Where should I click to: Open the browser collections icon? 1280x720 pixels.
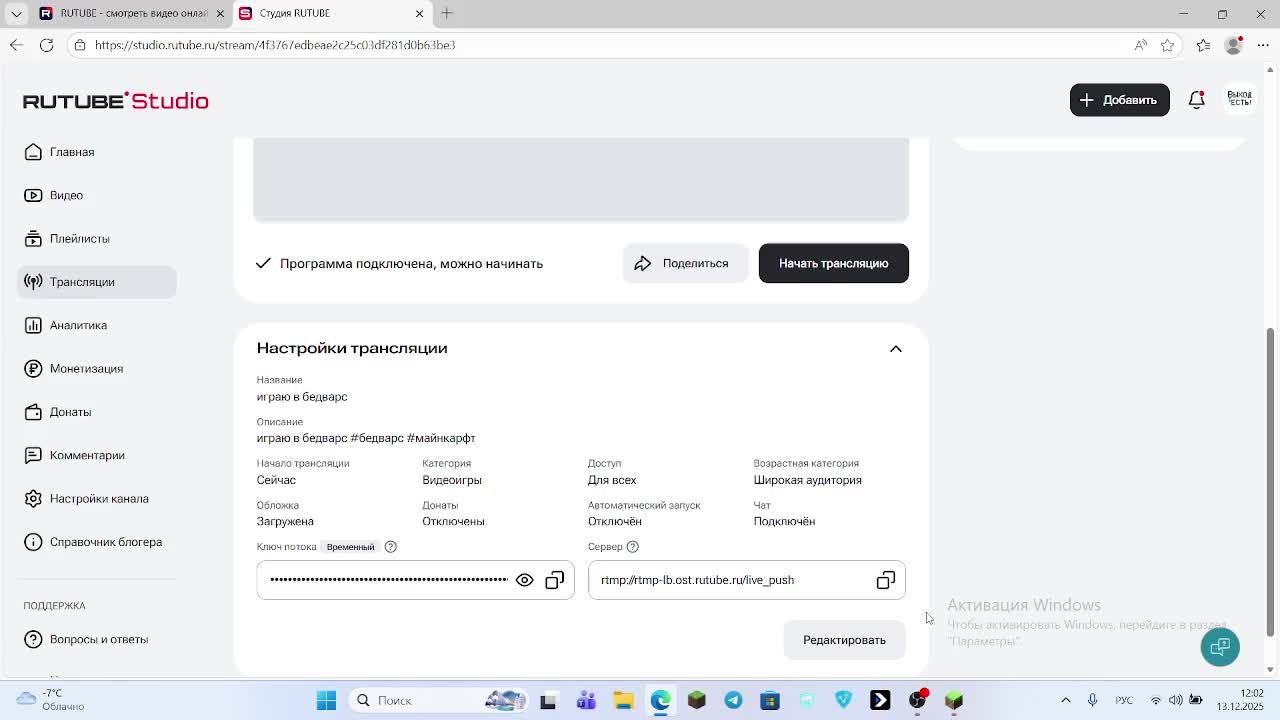pos(1204,45)
